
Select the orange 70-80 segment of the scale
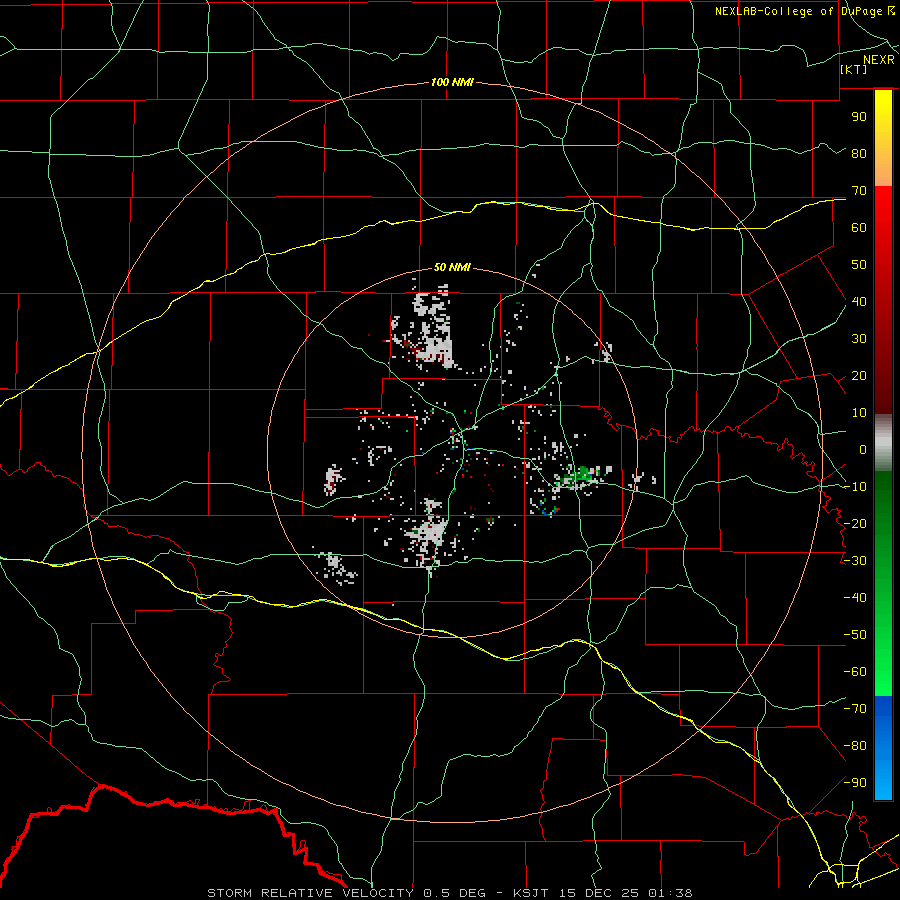point(883,169)
